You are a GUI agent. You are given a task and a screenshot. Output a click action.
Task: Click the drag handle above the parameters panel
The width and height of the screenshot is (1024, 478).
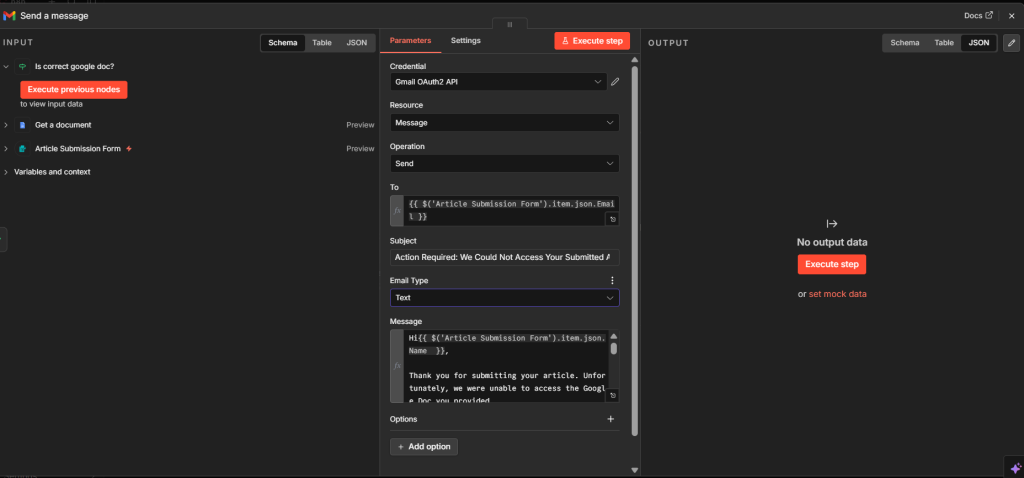coord(510,24)
